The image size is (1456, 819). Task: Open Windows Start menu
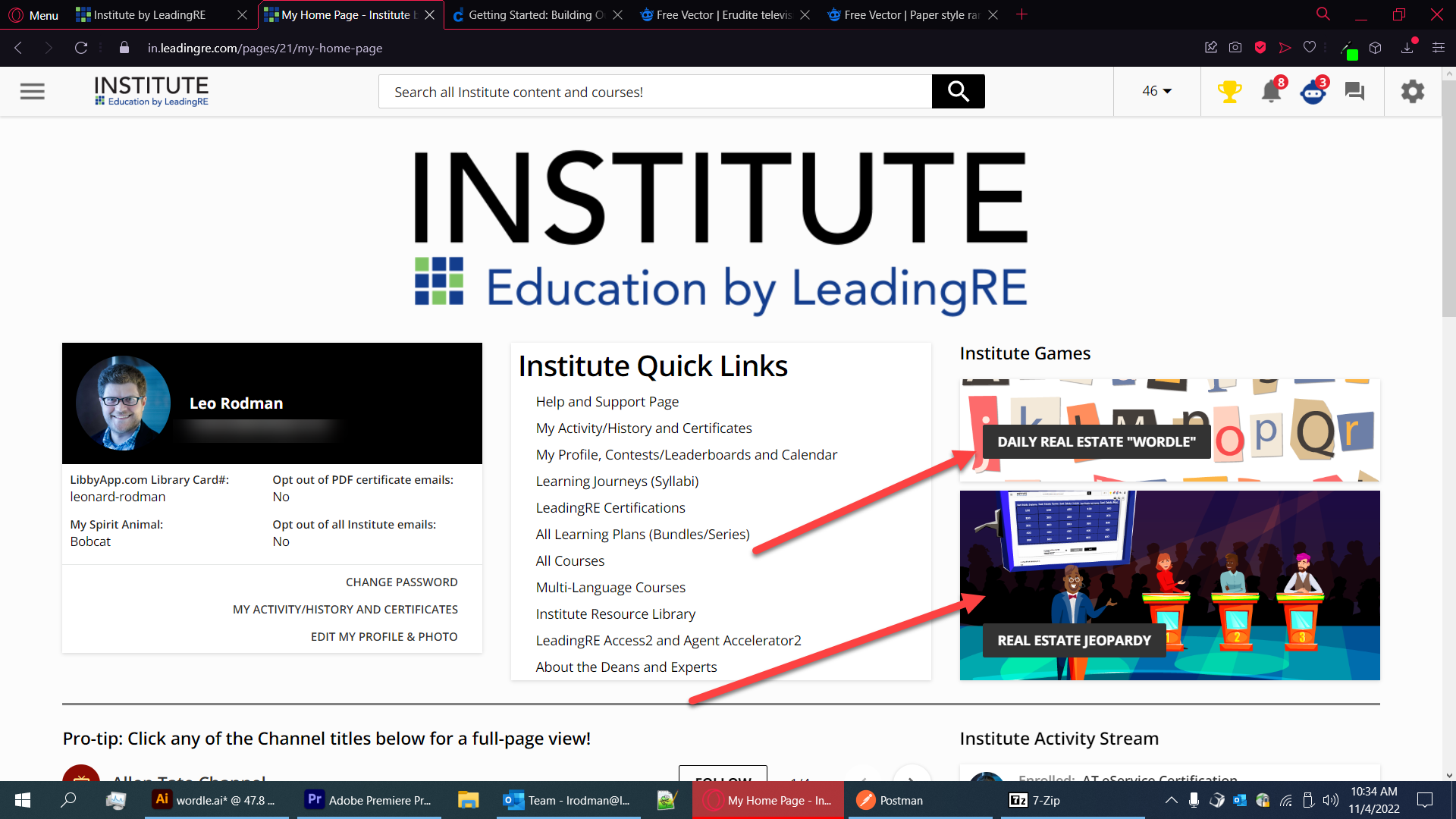click(23, 800)
